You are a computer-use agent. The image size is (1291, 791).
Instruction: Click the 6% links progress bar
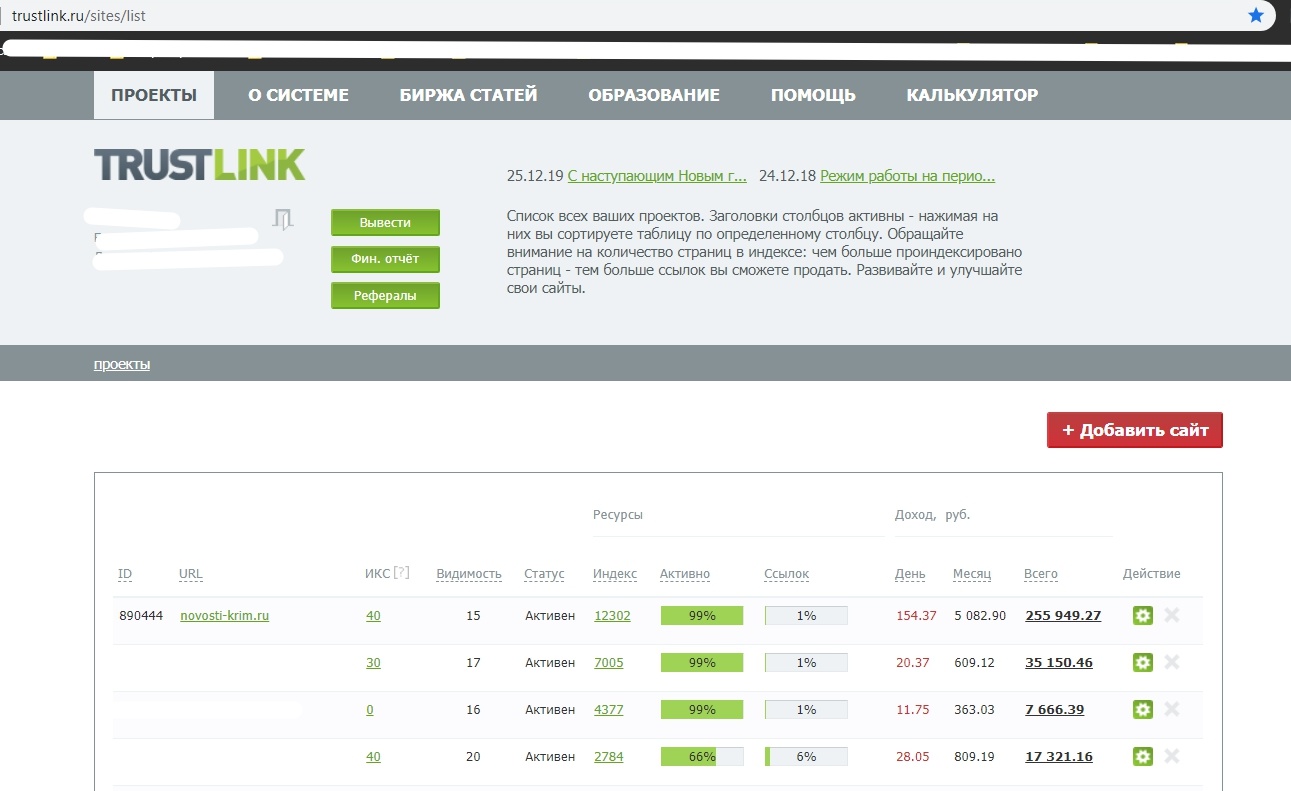click(x=806, y=757)
